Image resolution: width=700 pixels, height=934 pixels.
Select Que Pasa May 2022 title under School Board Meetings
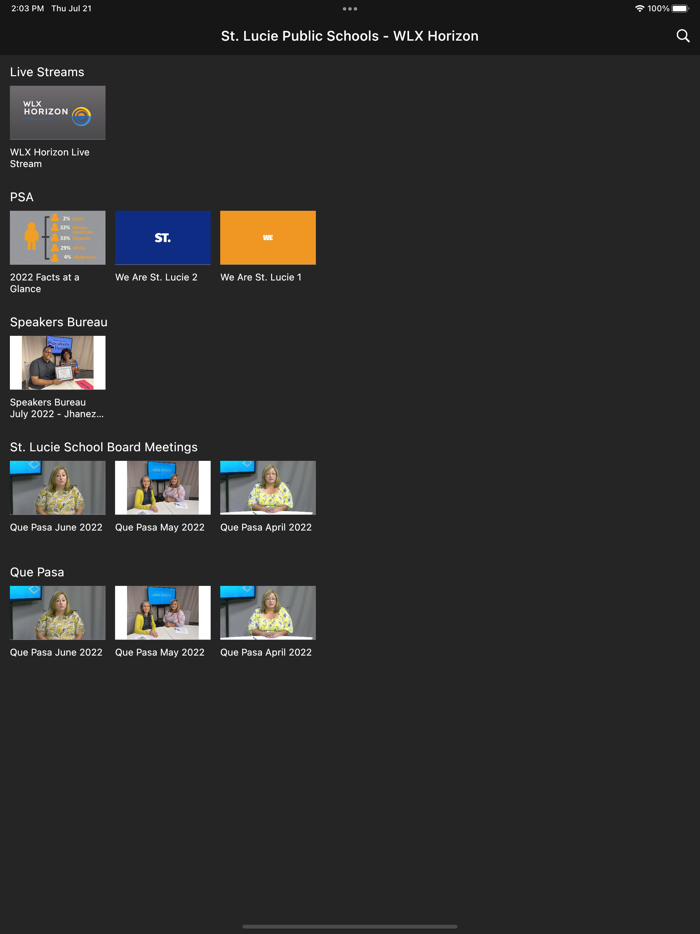(x=160, y=527)
